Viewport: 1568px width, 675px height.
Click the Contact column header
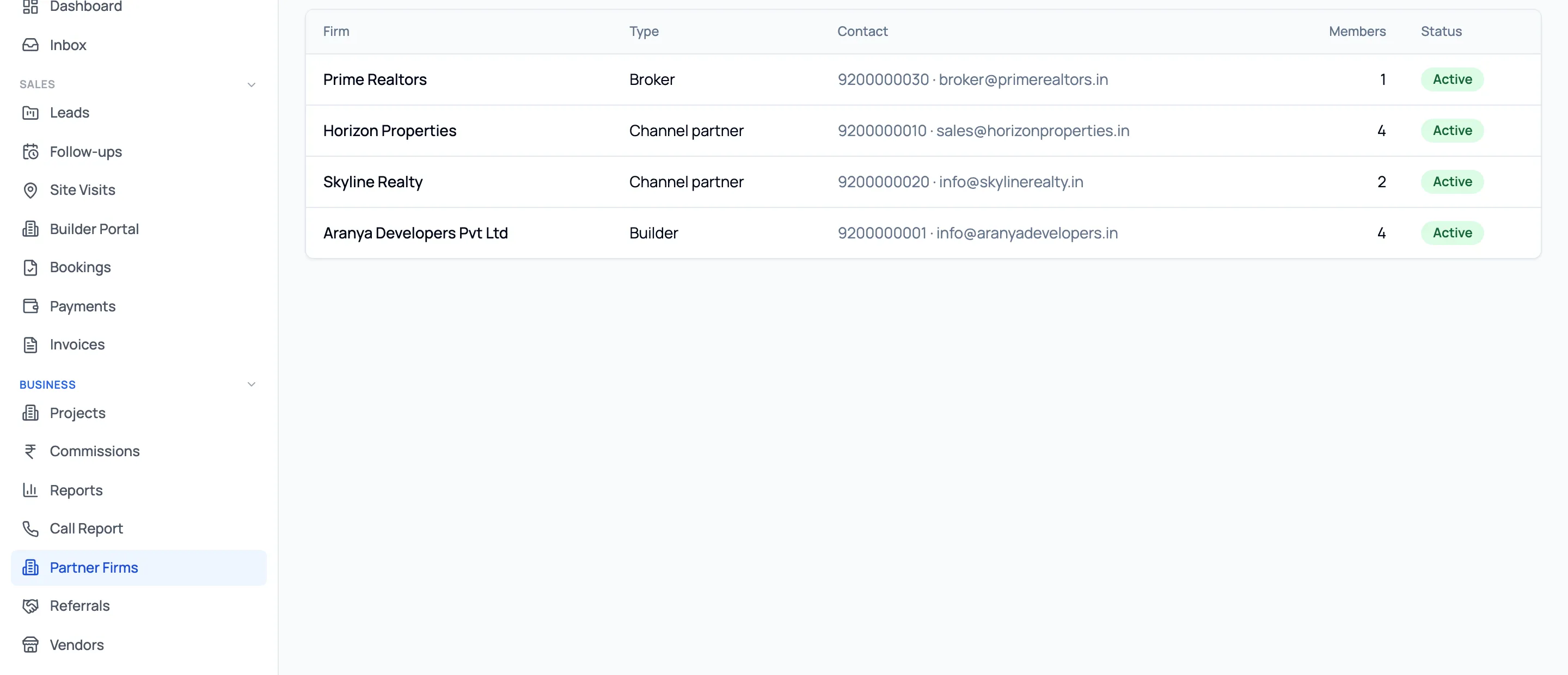click(x=862, y=31)
